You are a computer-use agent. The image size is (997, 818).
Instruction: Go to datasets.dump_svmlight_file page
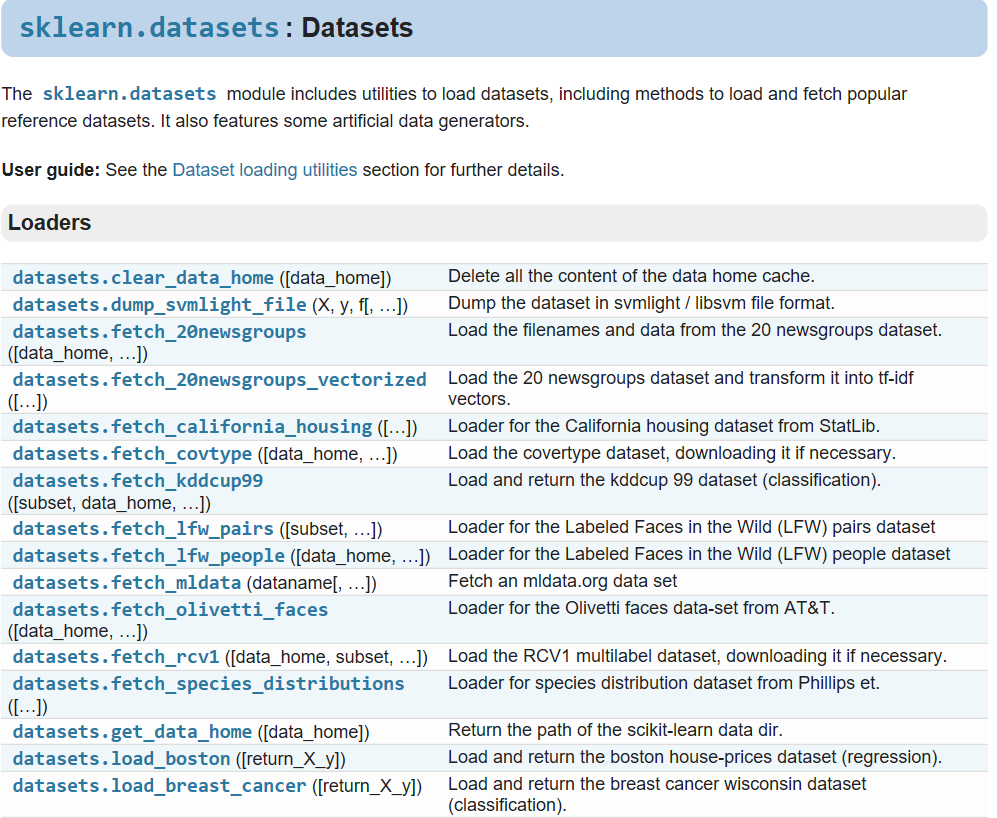[159, 304]
